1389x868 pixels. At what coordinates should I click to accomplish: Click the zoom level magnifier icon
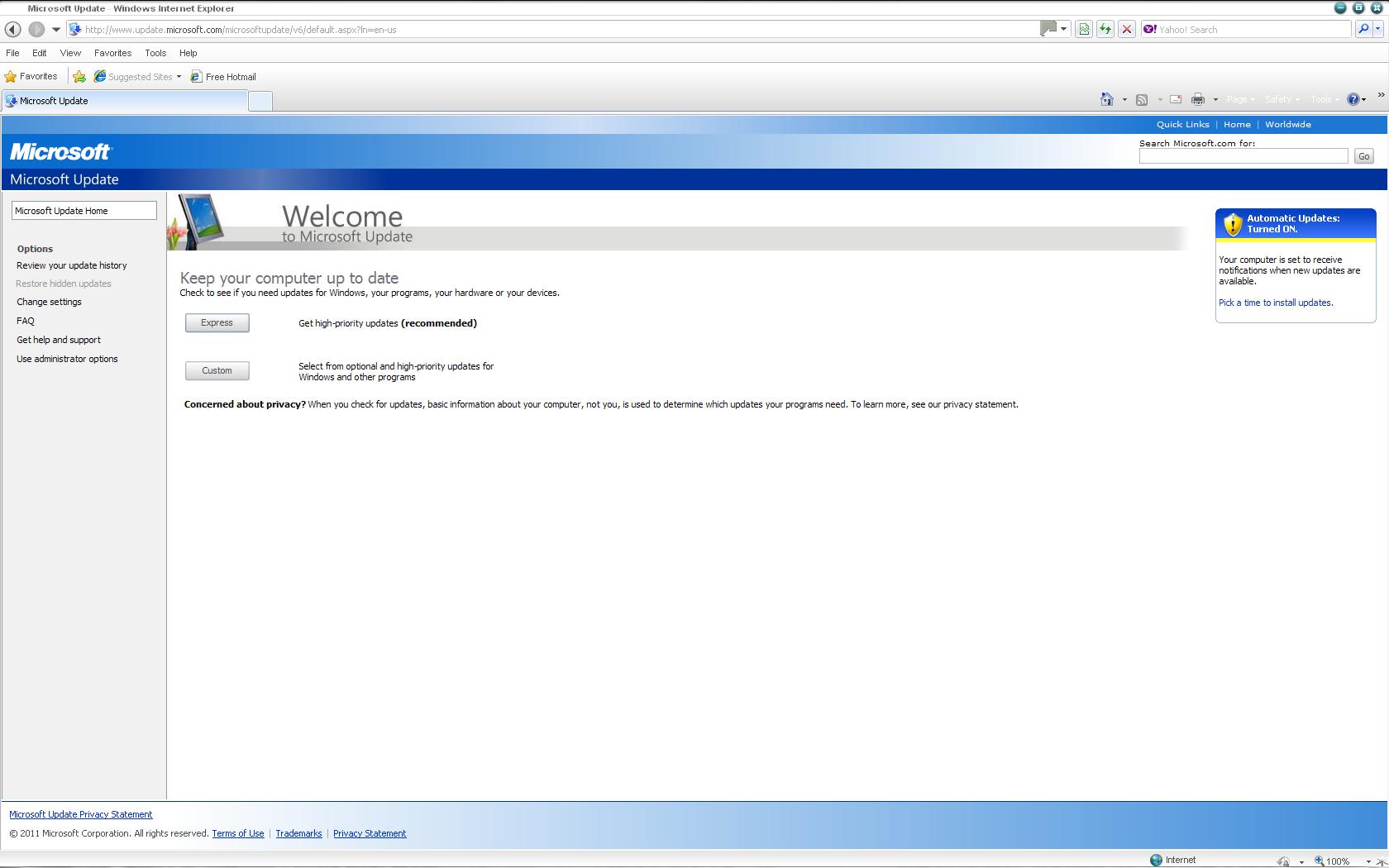pyautogui.click(x=1320, y=861)
